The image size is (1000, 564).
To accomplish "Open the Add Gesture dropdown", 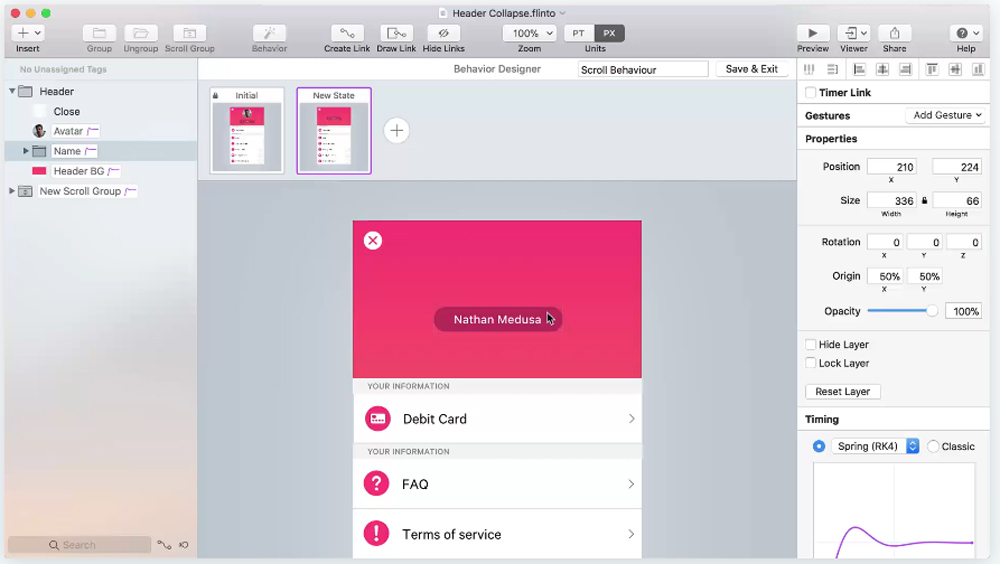I will (946, 115).
